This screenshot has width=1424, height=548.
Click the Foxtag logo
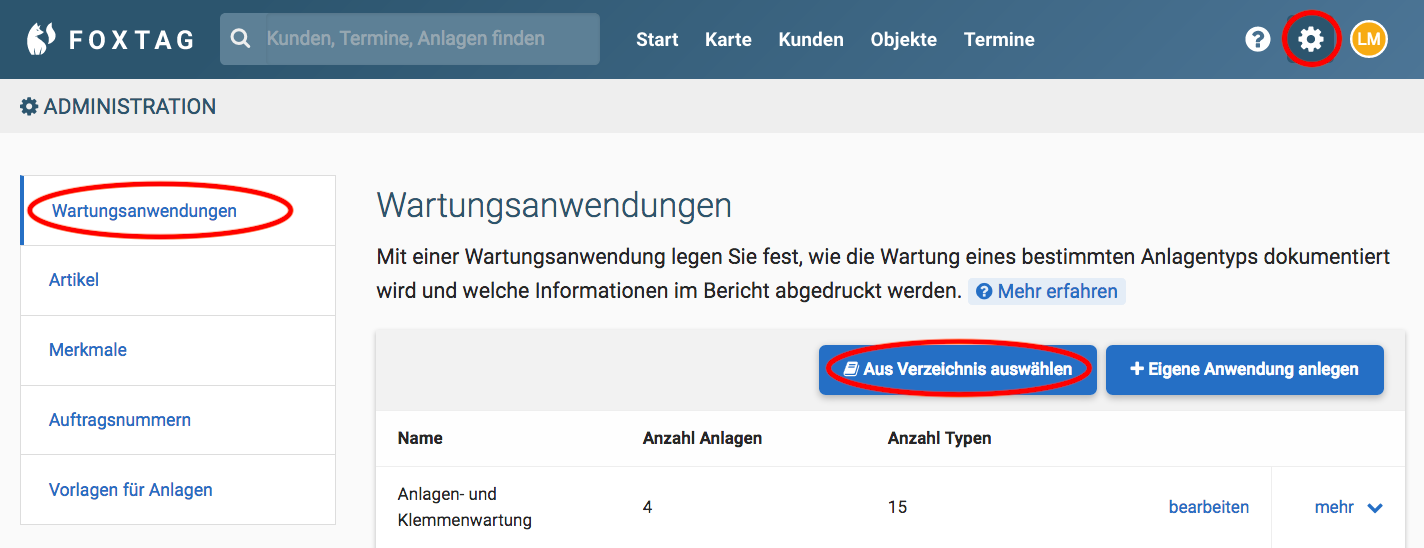coord(110,39)
